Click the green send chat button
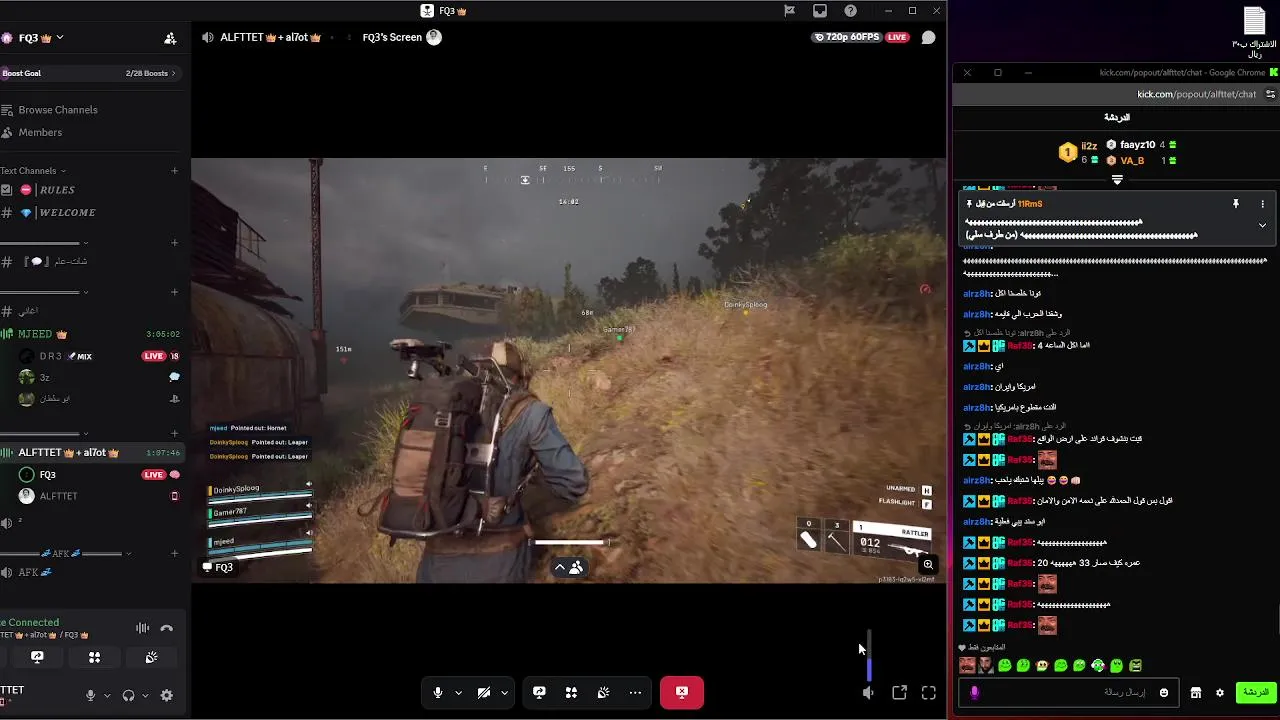The width and height of the screenshot is (1280, 720). click(x=1256, y=692)
